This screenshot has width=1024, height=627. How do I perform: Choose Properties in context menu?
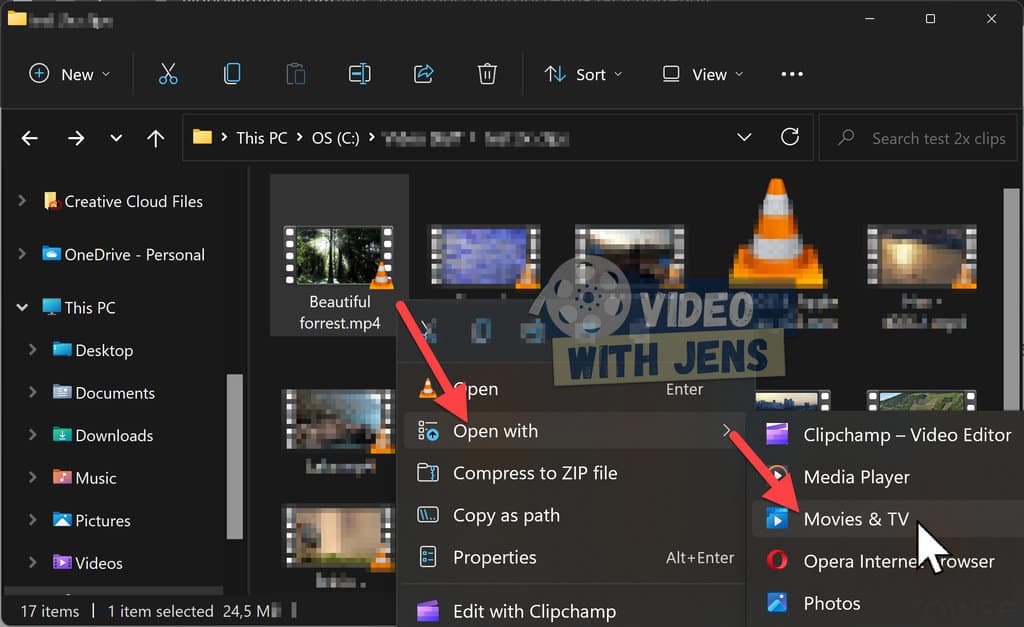(x=575, y=557)
